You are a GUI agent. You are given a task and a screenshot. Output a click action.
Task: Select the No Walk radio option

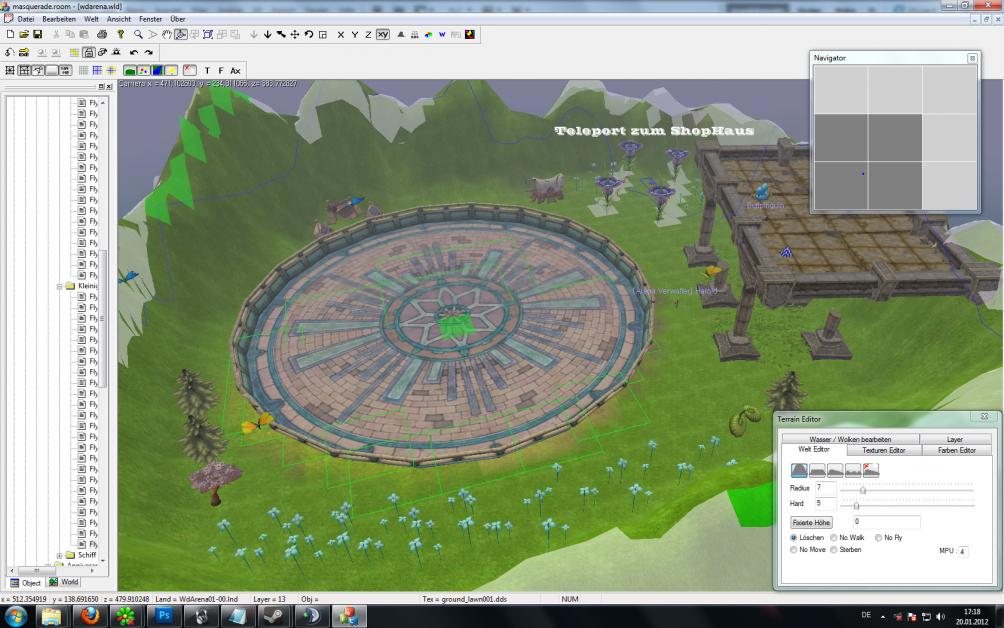pyautogui.click(x=834, y=538)
